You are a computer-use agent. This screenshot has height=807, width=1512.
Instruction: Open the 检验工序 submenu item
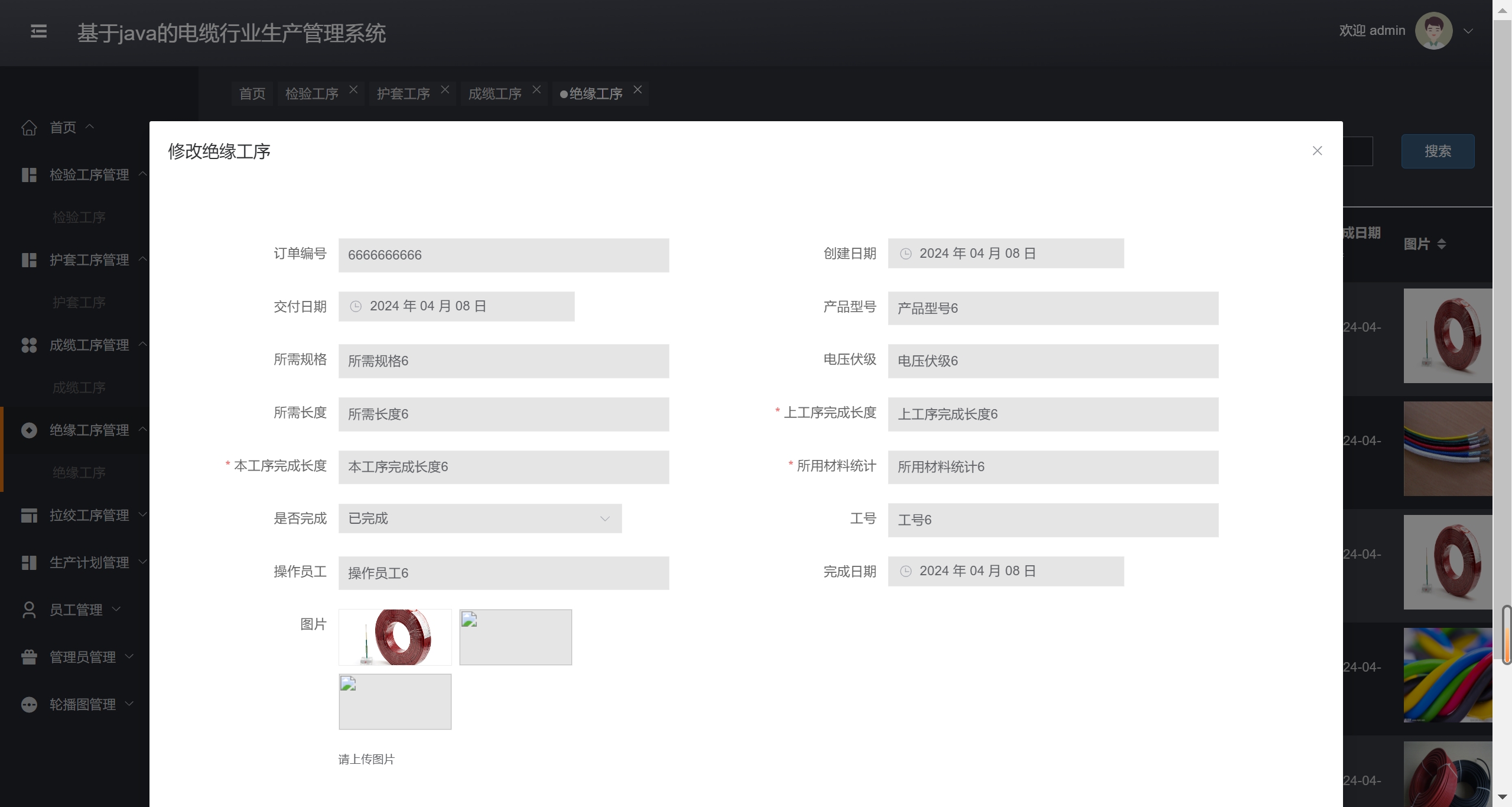click(x=79, y=218)
